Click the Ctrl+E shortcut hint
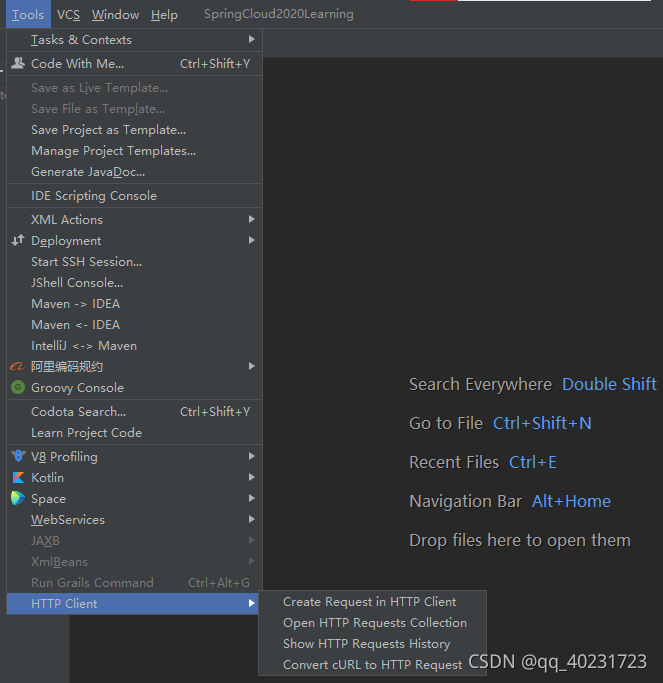The height and width of the screenshot is (683, 663). (533, 462)
